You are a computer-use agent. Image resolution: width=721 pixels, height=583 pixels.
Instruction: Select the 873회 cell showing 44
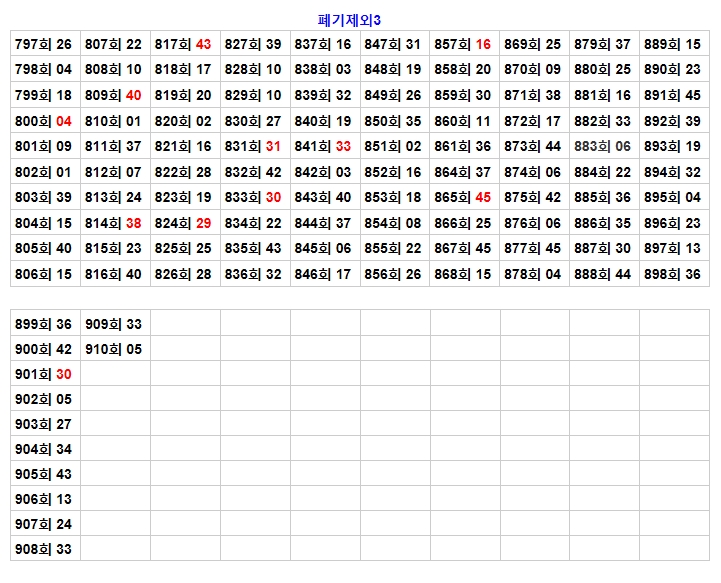533,146
